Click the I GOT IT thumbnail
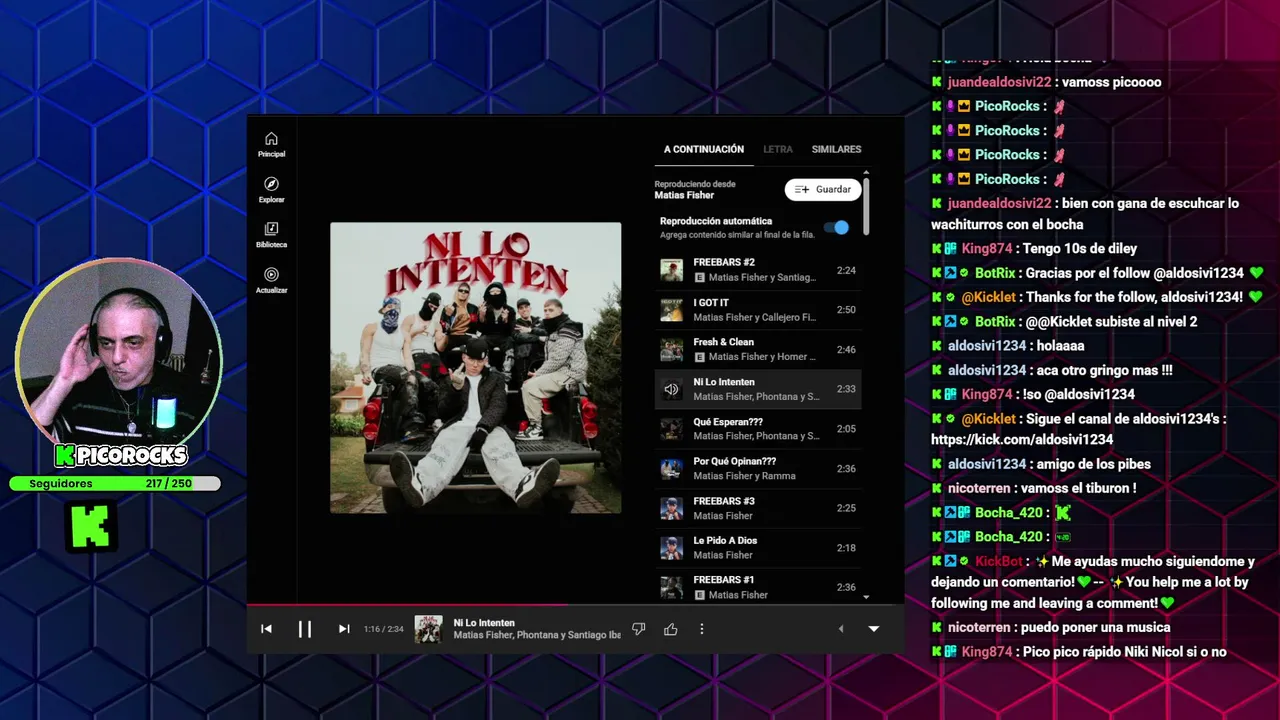Viewport: 1280px width, 720px height. [671, 310]
